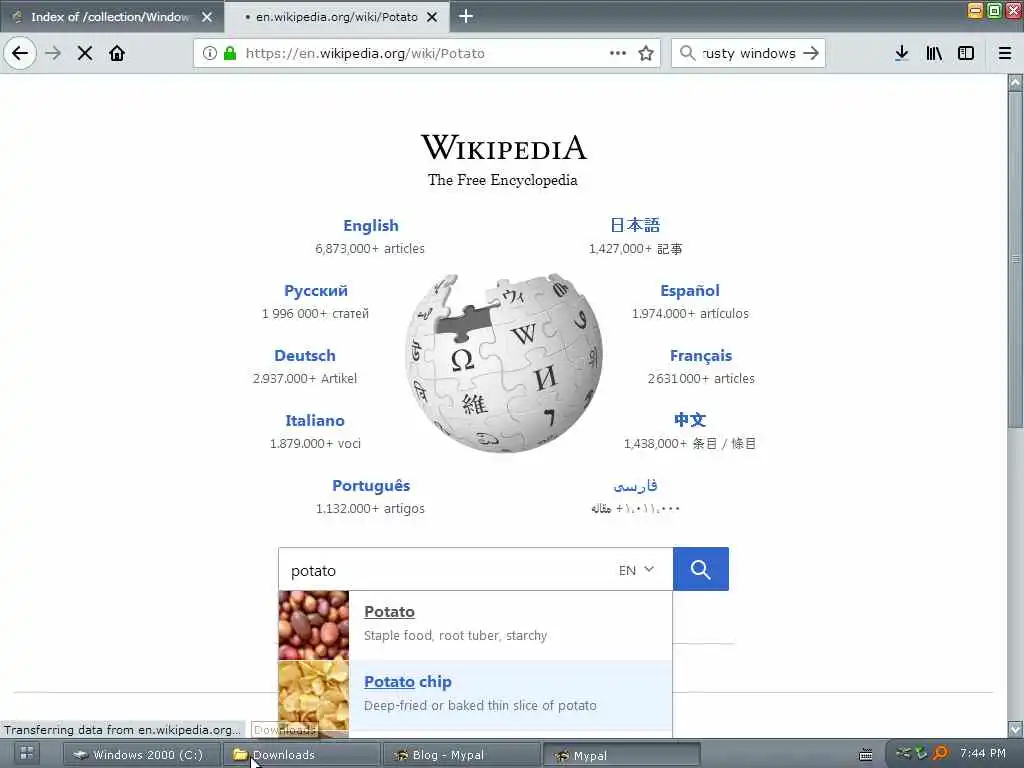
Task: Click 'Staple food, root tuber, starchy' description
Action: click(x=455, y=635)
